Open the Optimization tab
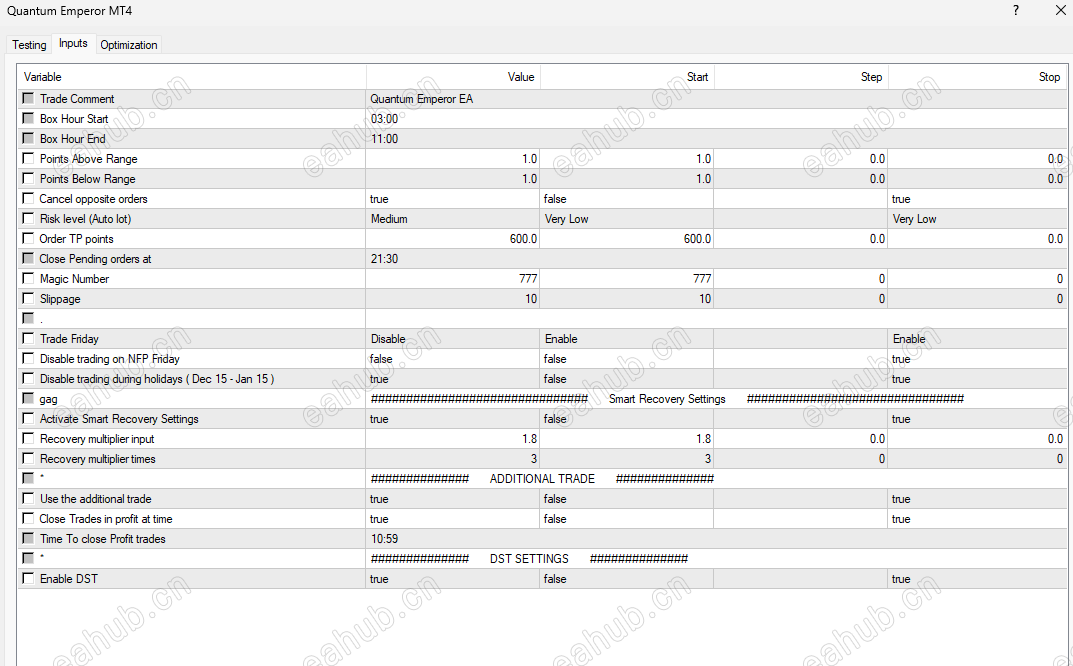This screenshot has width=1073, height=666. point(129,44)
